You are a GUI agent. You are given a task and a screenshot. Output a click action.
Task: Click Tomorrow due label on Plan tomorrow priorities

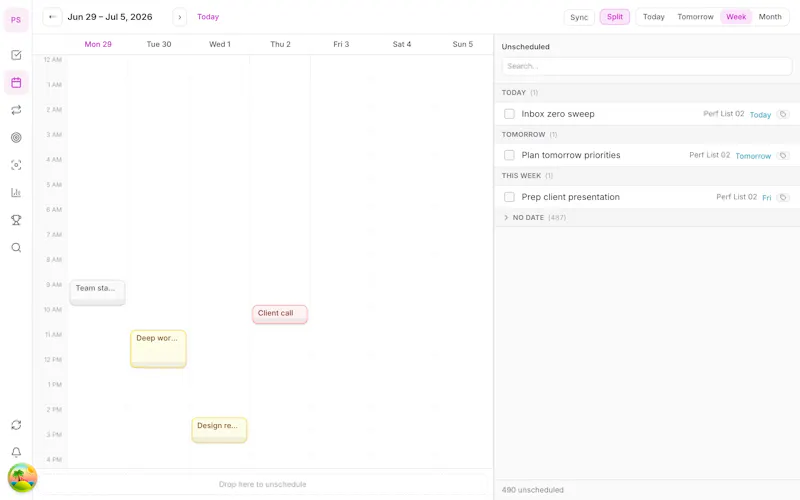(753, 156)
